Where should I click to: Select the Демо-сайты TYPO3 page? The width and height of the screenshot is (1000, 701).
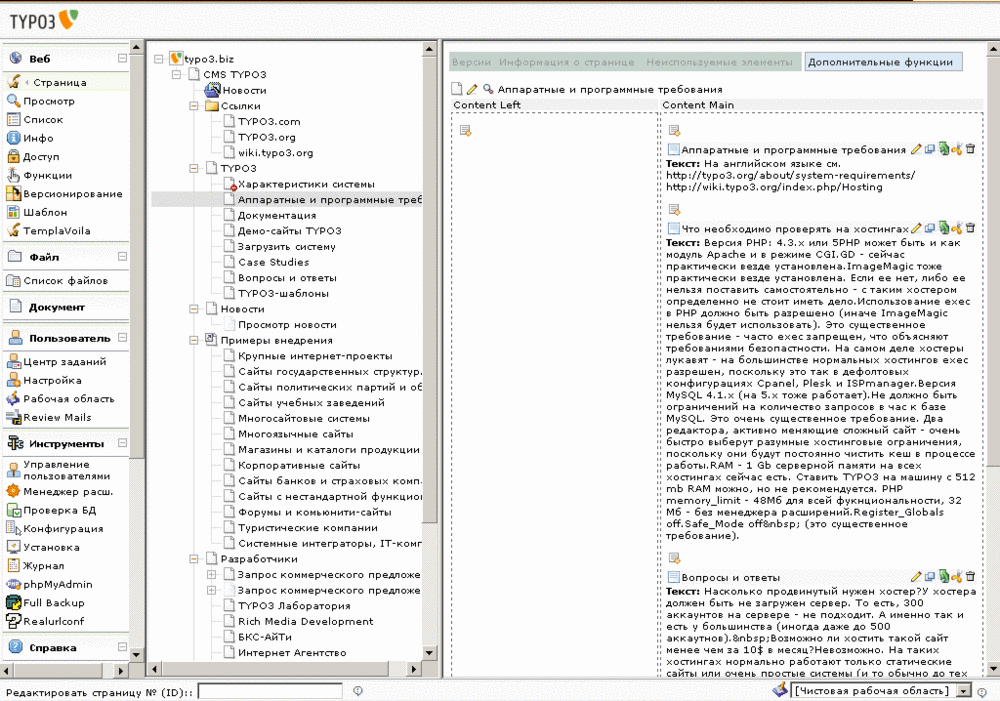tap(290, 231)
